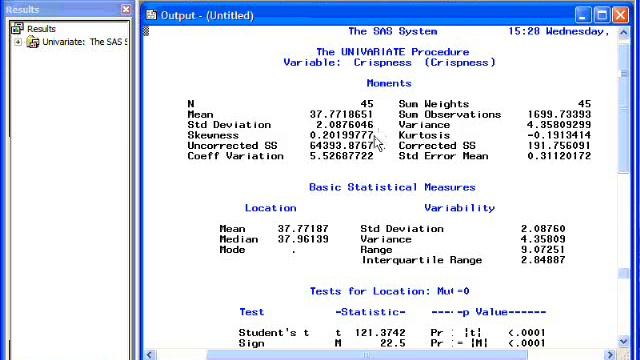Click the Median value 37.96139
Viewport: 640px width, 360px height.
[303, 239]
